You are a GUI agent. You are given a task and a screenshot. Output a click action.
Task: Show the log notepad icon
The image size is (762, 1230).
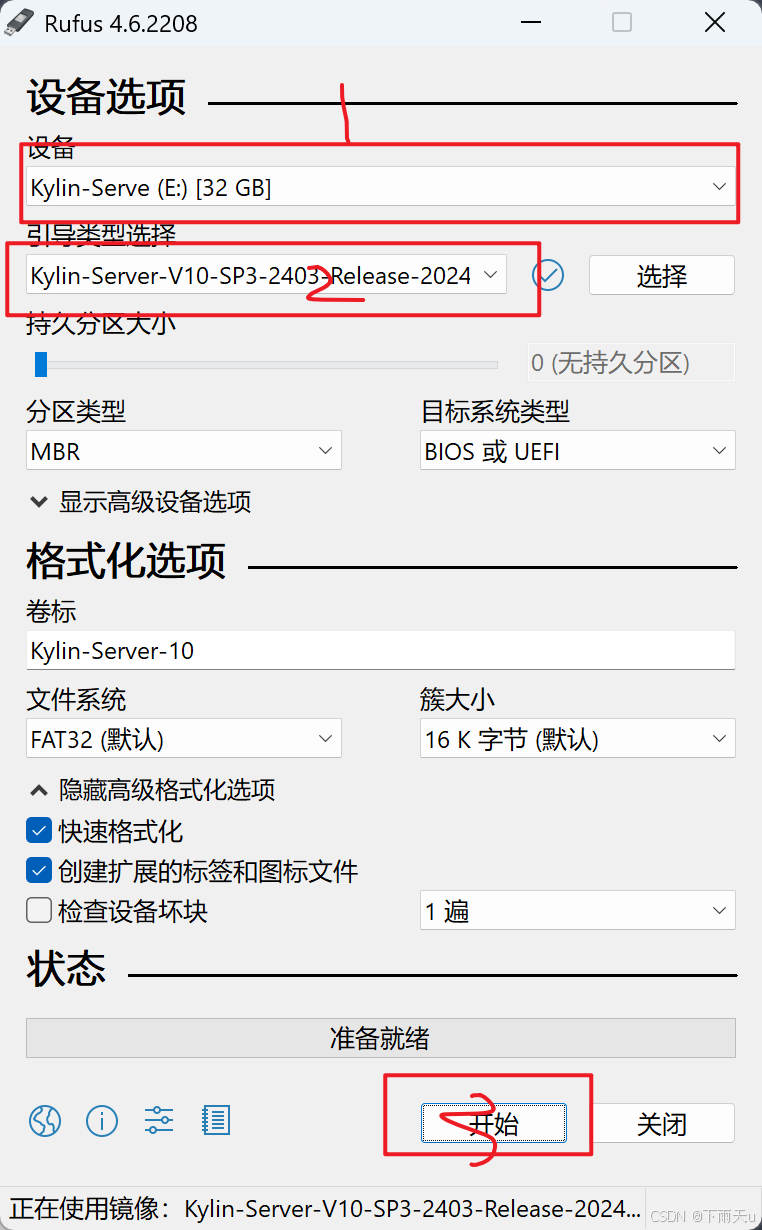[216, 1121]
